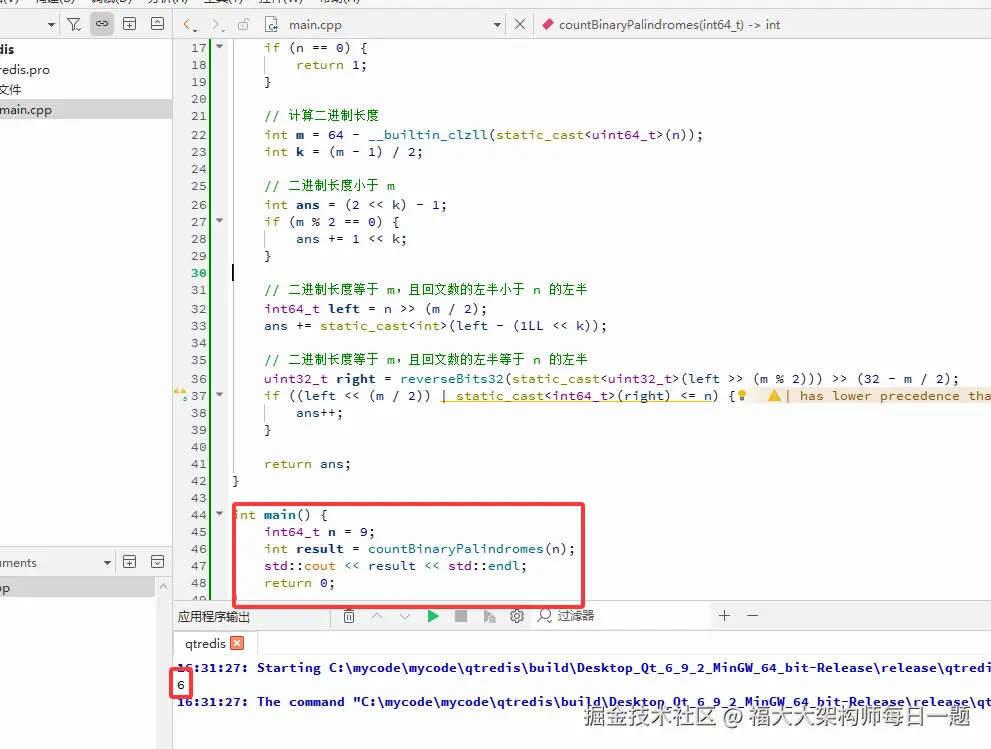Image resolution: width=991 pixels, height=749 pixels.
Task: Collapse the main function at line 44
Action: [220, 513]
